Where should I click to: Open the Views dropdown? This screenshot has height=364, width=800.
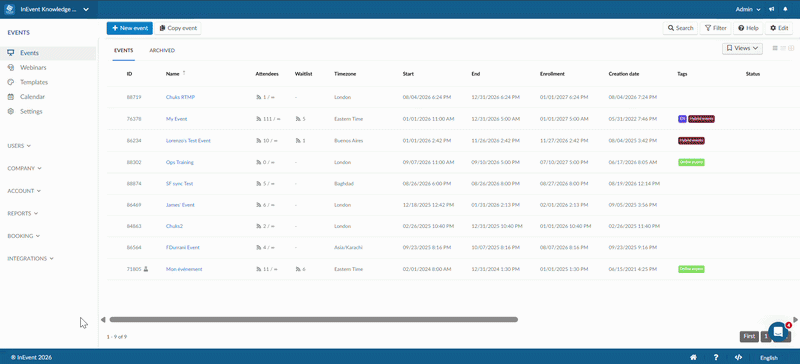point(742,48)
